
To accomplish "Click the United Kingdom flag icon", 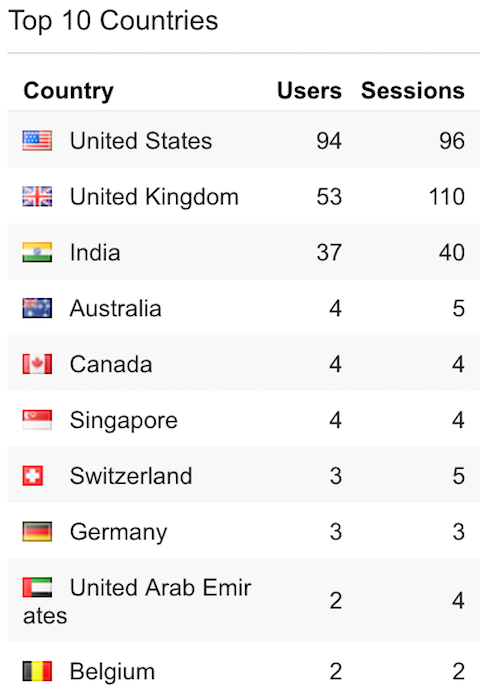I will point(37,196).
